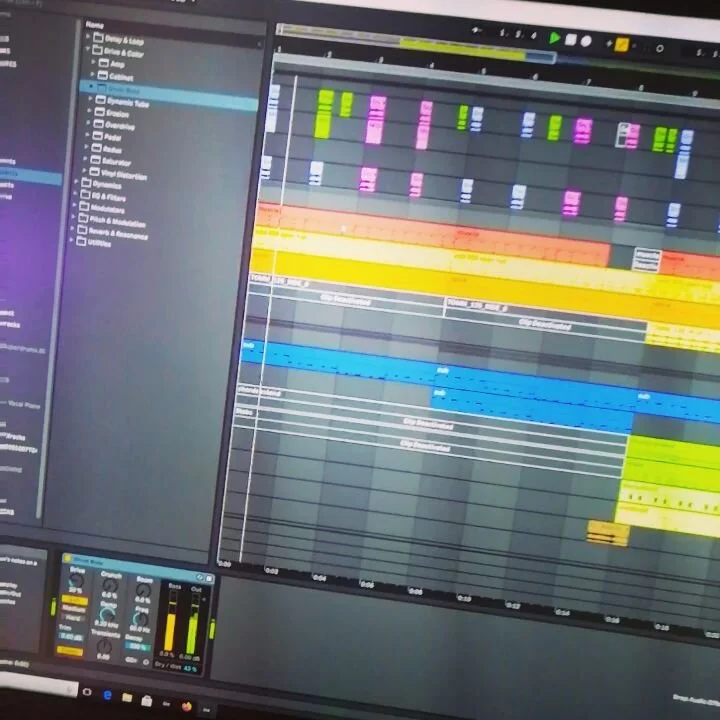This screenshot has height=720, width=720.
Task: Click the Vinyl Distortion device icon
Action: click(x=94, y=171)
